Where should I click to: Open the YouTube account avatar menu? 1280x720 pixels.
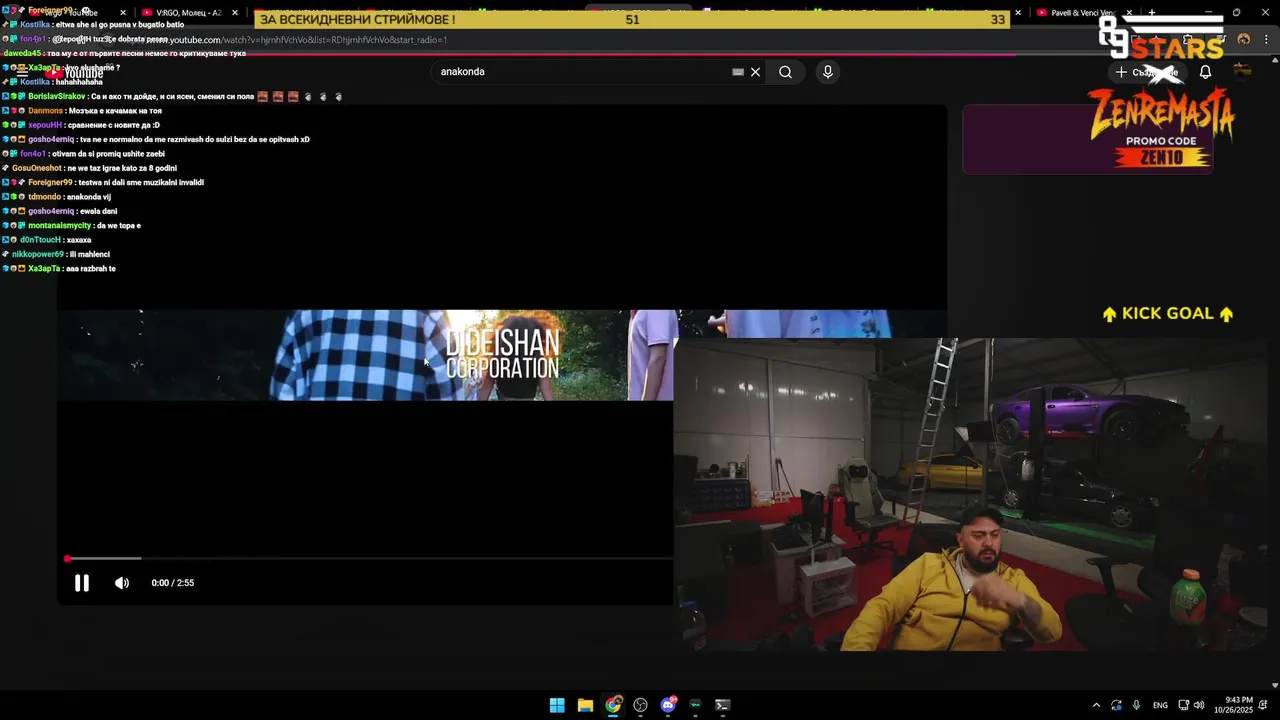point(1242,72)
